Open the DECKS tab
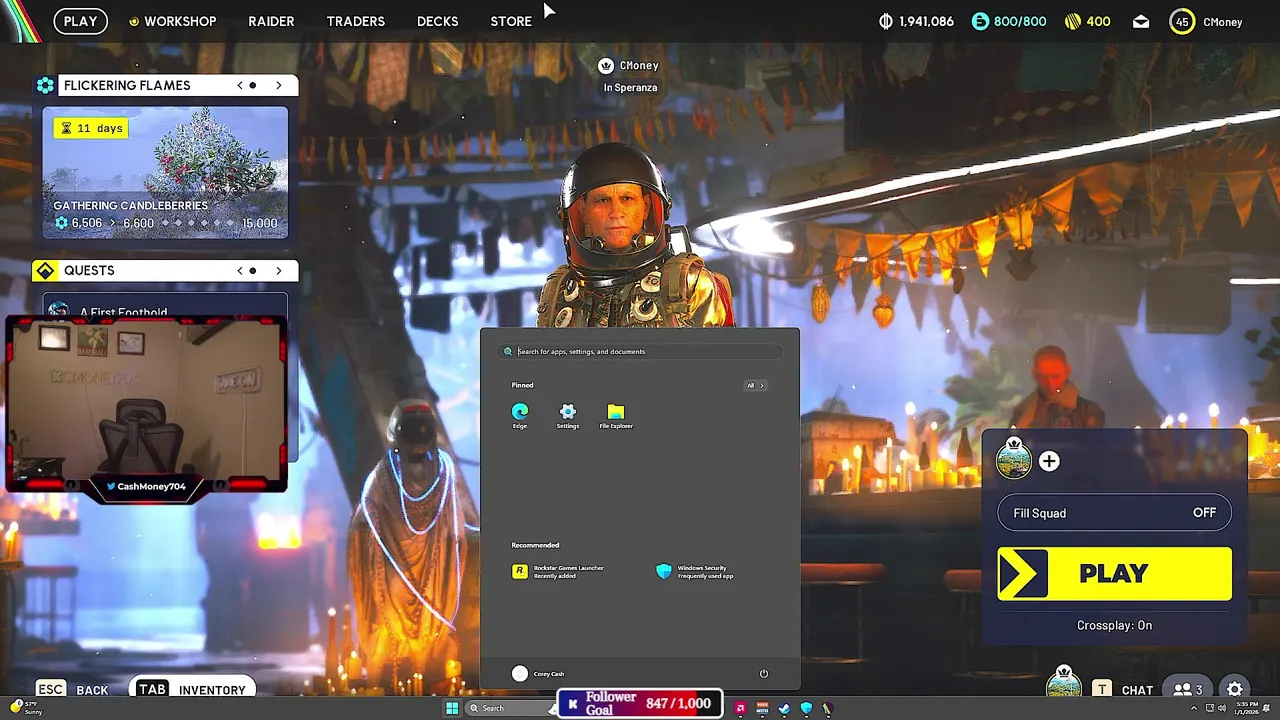 437,21
